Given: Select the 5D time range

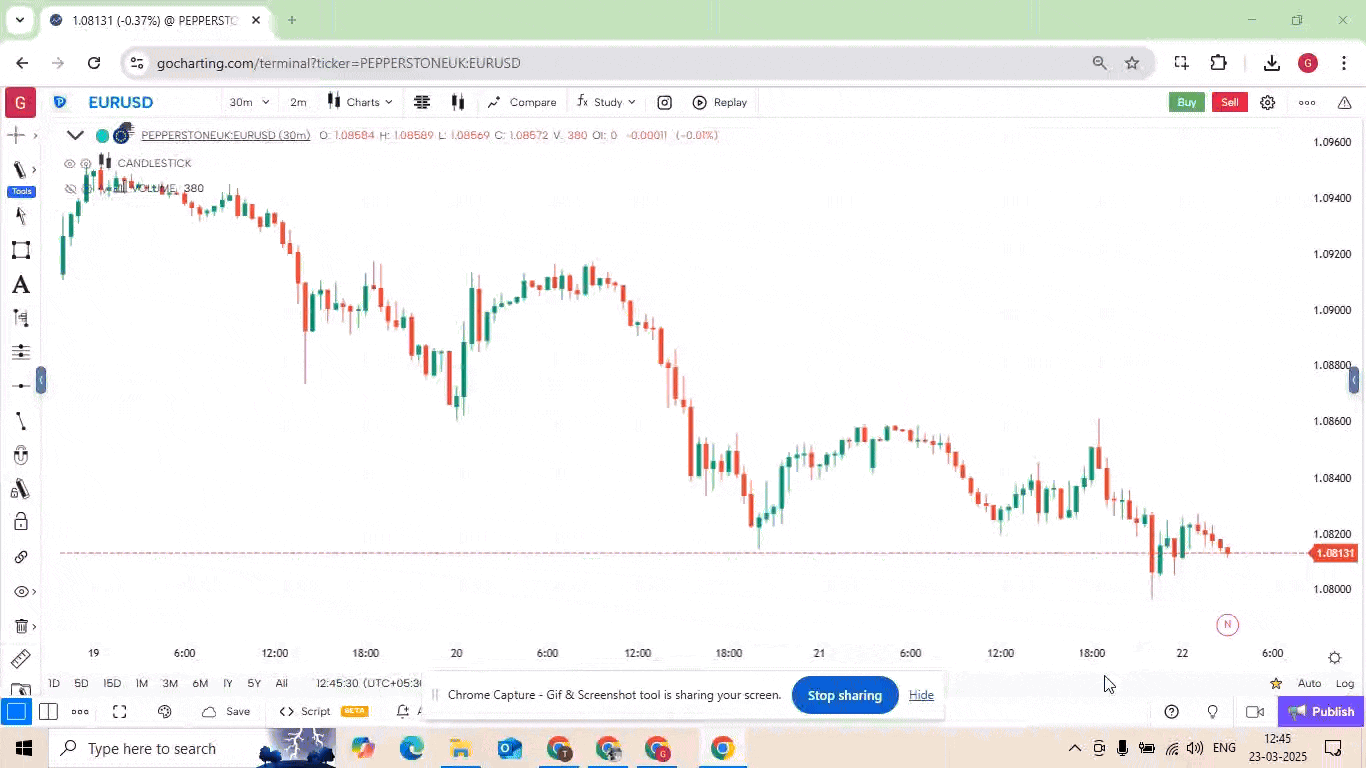Looking at the screenshot, I should (x=81, y=683).
